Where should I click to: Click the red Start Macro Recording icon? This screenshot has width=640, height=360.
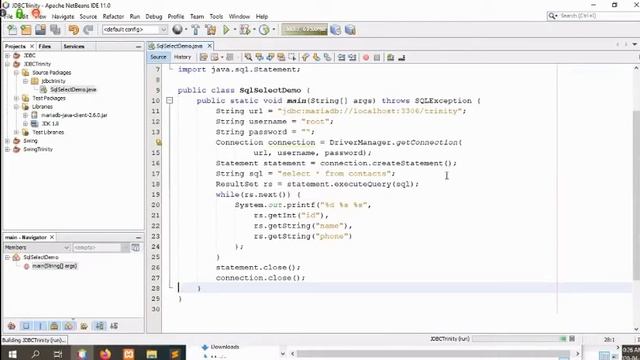click(x=366, y=58)
